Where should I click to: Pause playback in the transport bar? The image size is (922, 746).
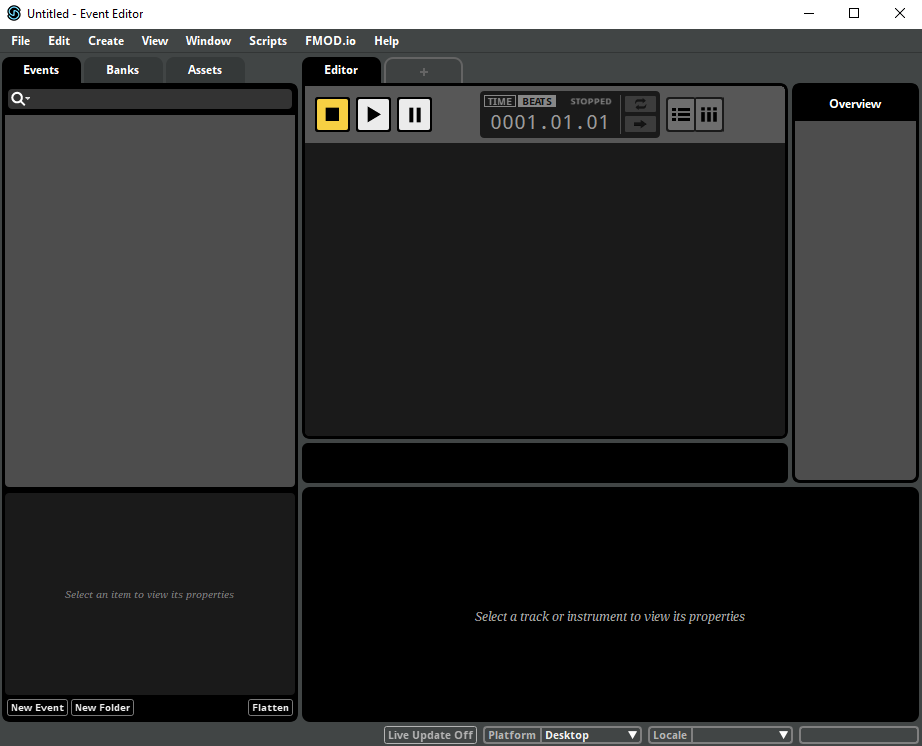click(414, 114)
